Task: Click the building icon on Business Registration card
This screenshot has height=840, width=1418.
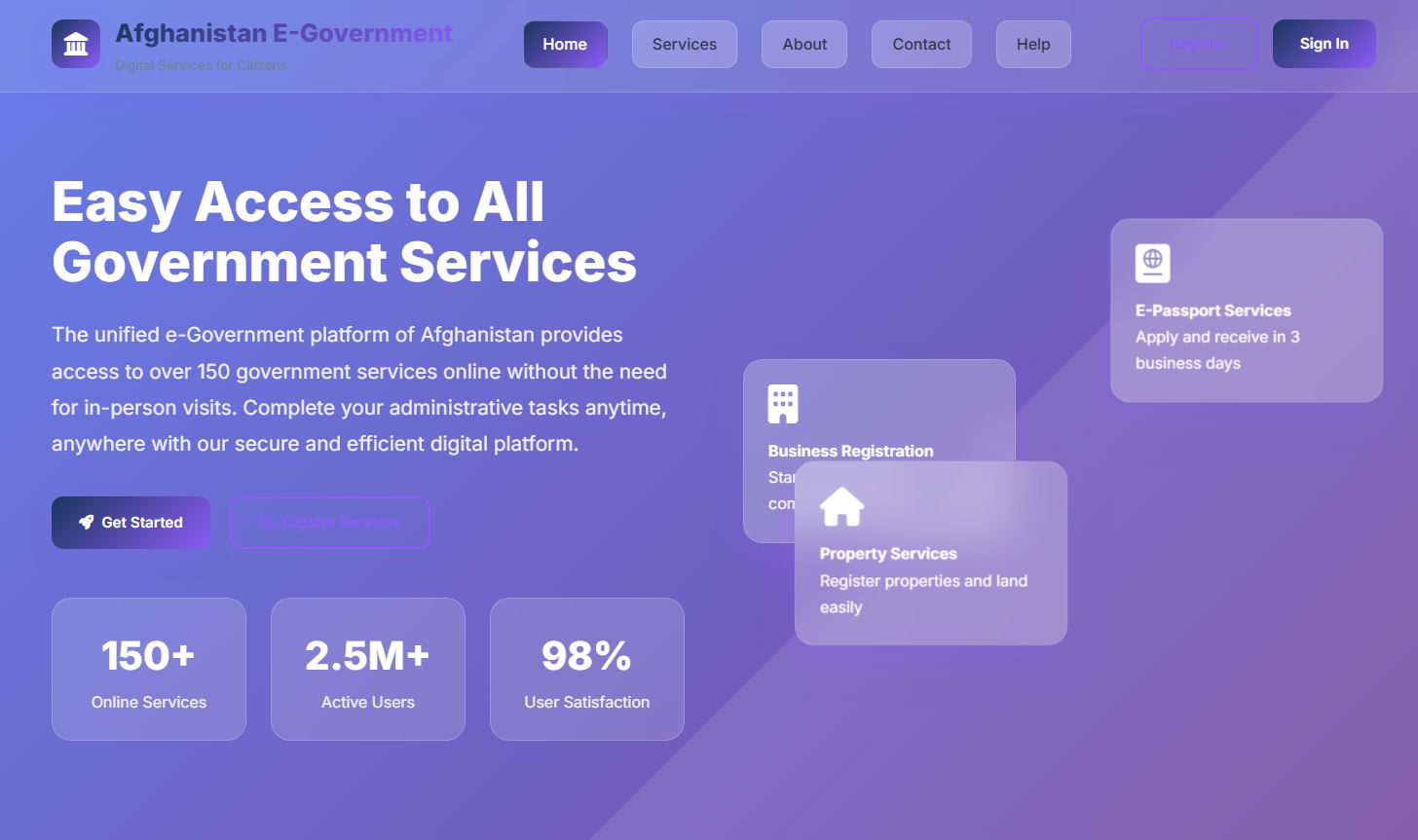Action: tap(784, 402)
